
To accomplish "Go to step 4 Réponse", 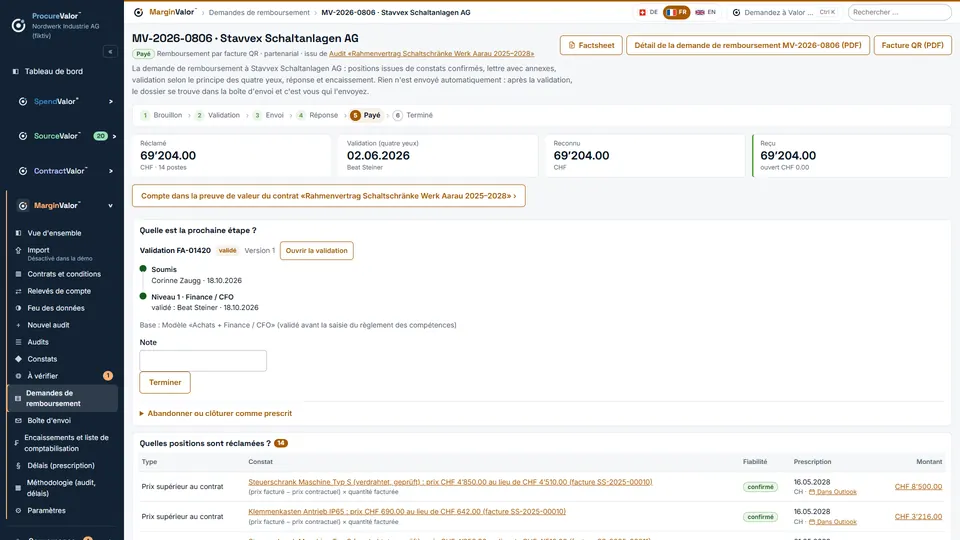I will [317, 115].
